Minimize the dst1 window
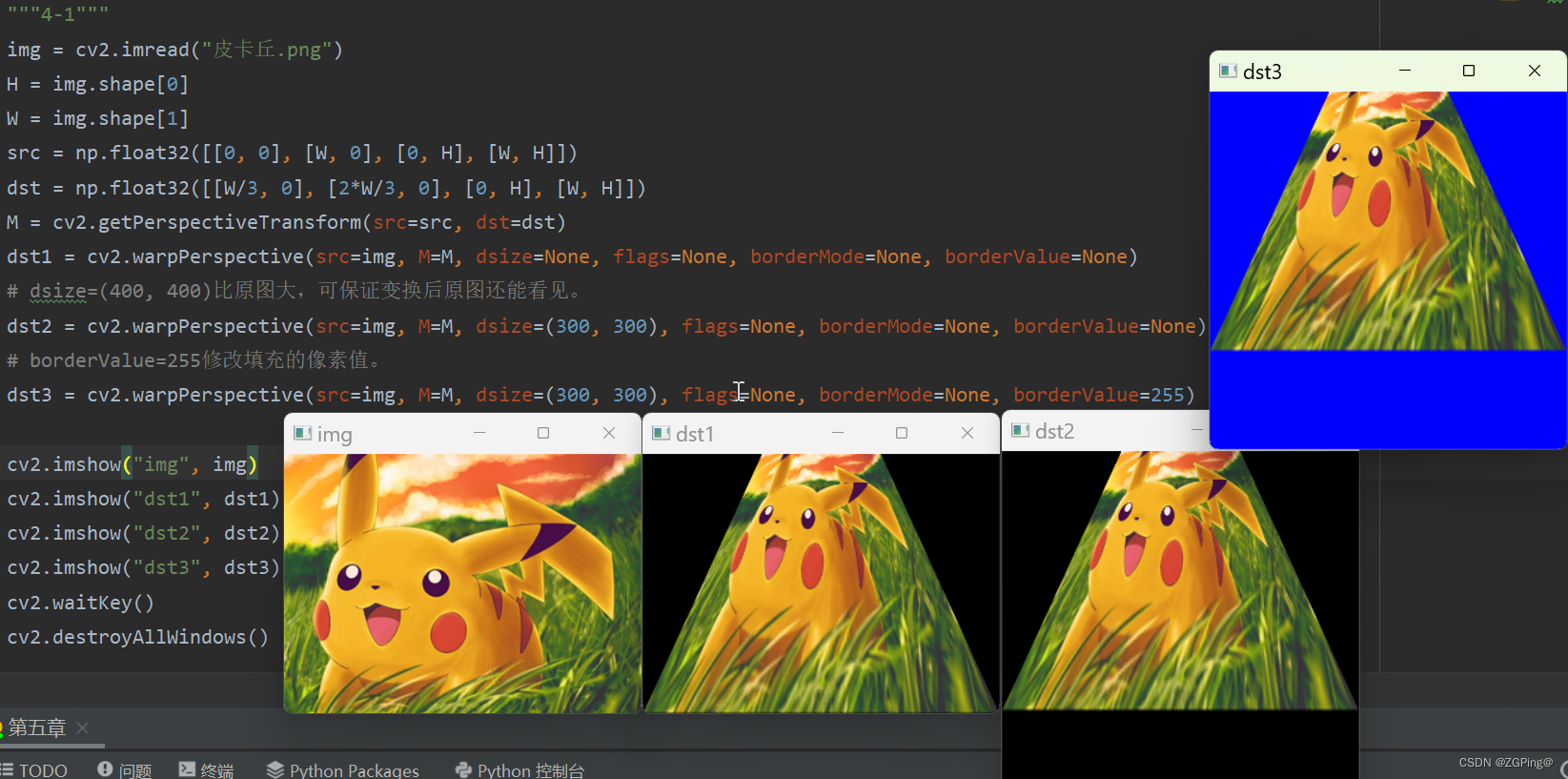1568x779 pixels. pos(838,433)
